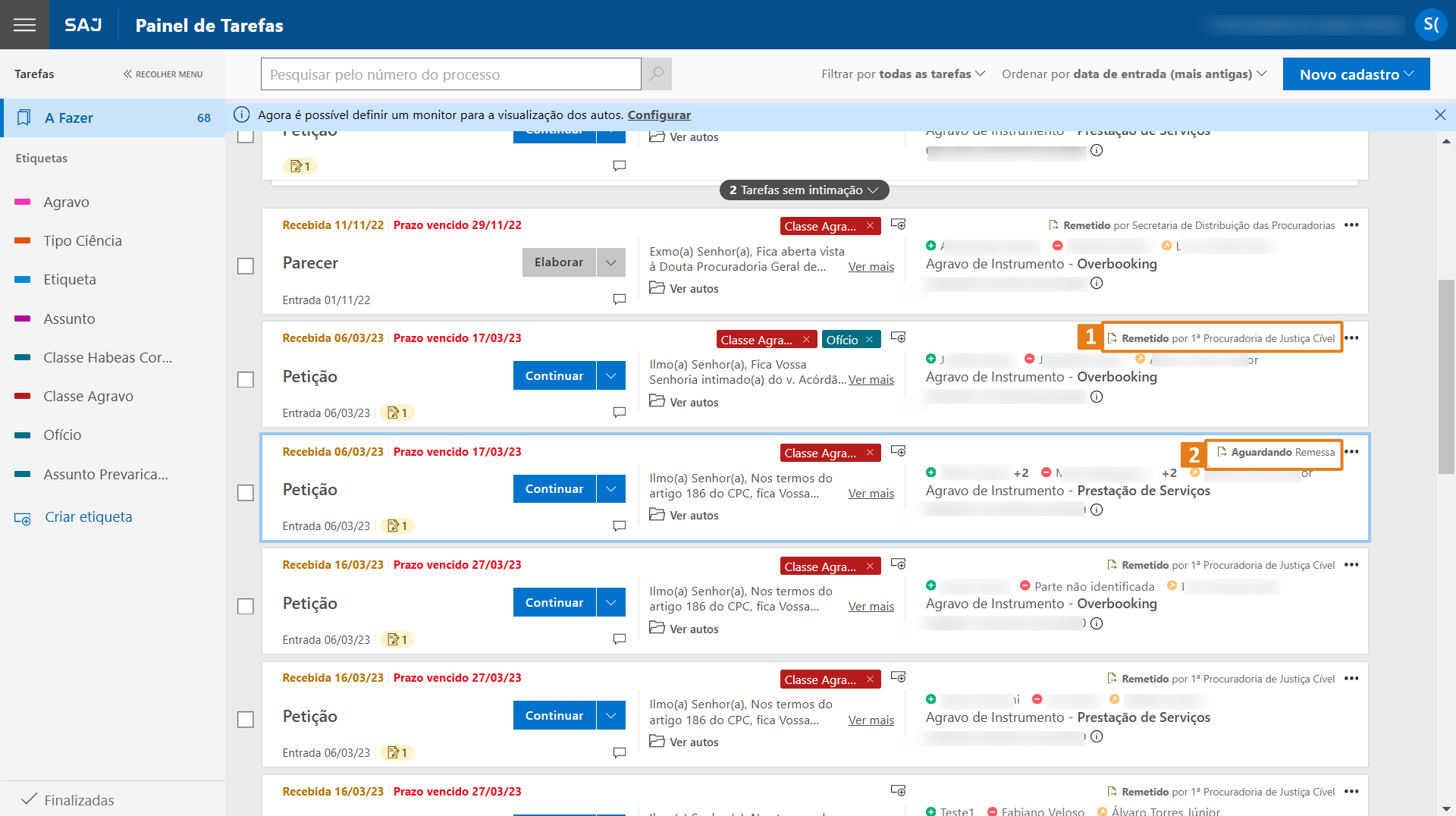Check the Parecer task checkbox
The height and width of the screenshot is (816, 1456).
click(246, 266)
